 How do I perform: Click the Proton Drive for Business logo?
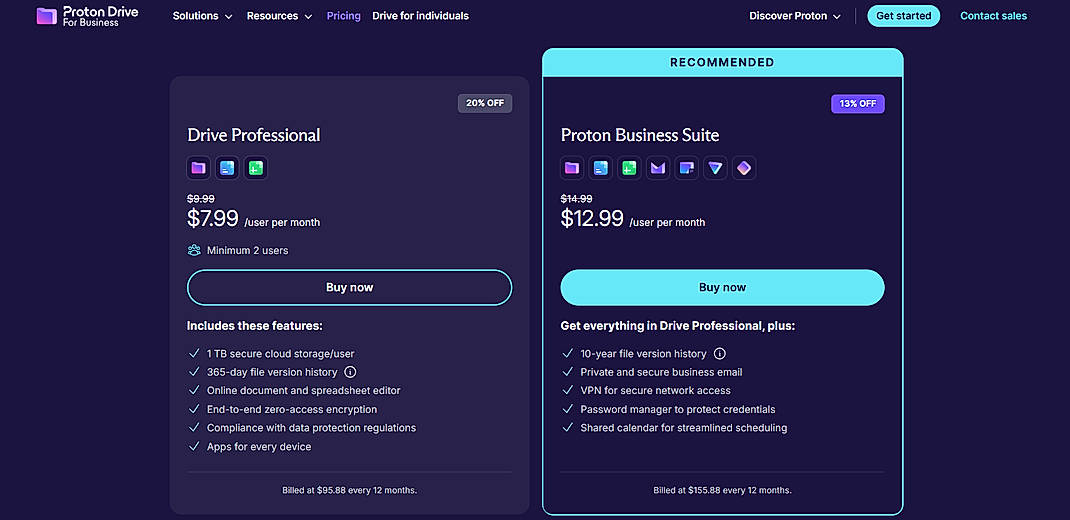(x=87, y=16)
